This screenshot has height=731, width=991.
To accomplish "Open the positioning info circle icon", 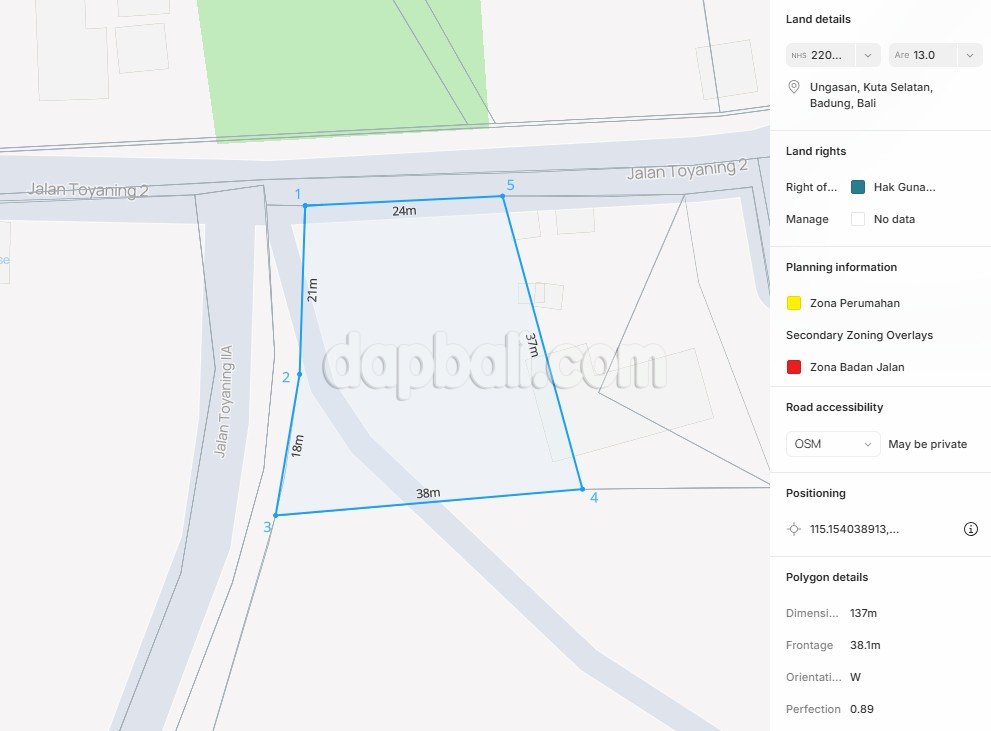I will pyautogui.click(x=971, y=529).
